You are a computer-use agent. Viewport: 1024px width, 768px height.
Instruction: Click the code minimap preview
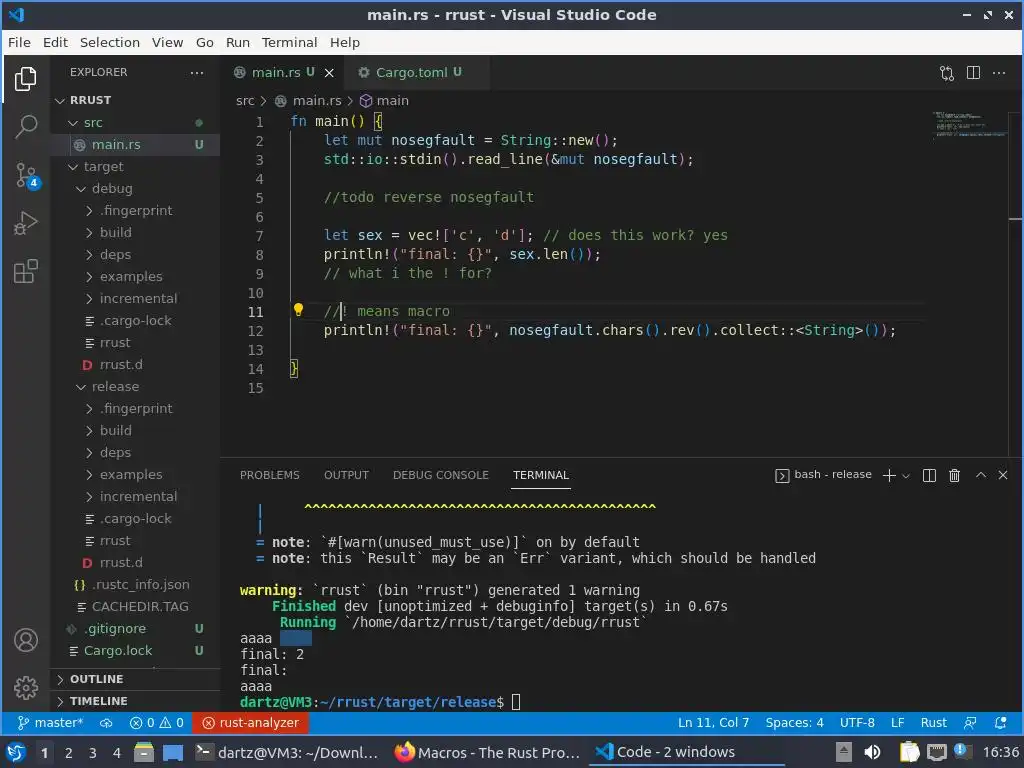coord(969,124)
